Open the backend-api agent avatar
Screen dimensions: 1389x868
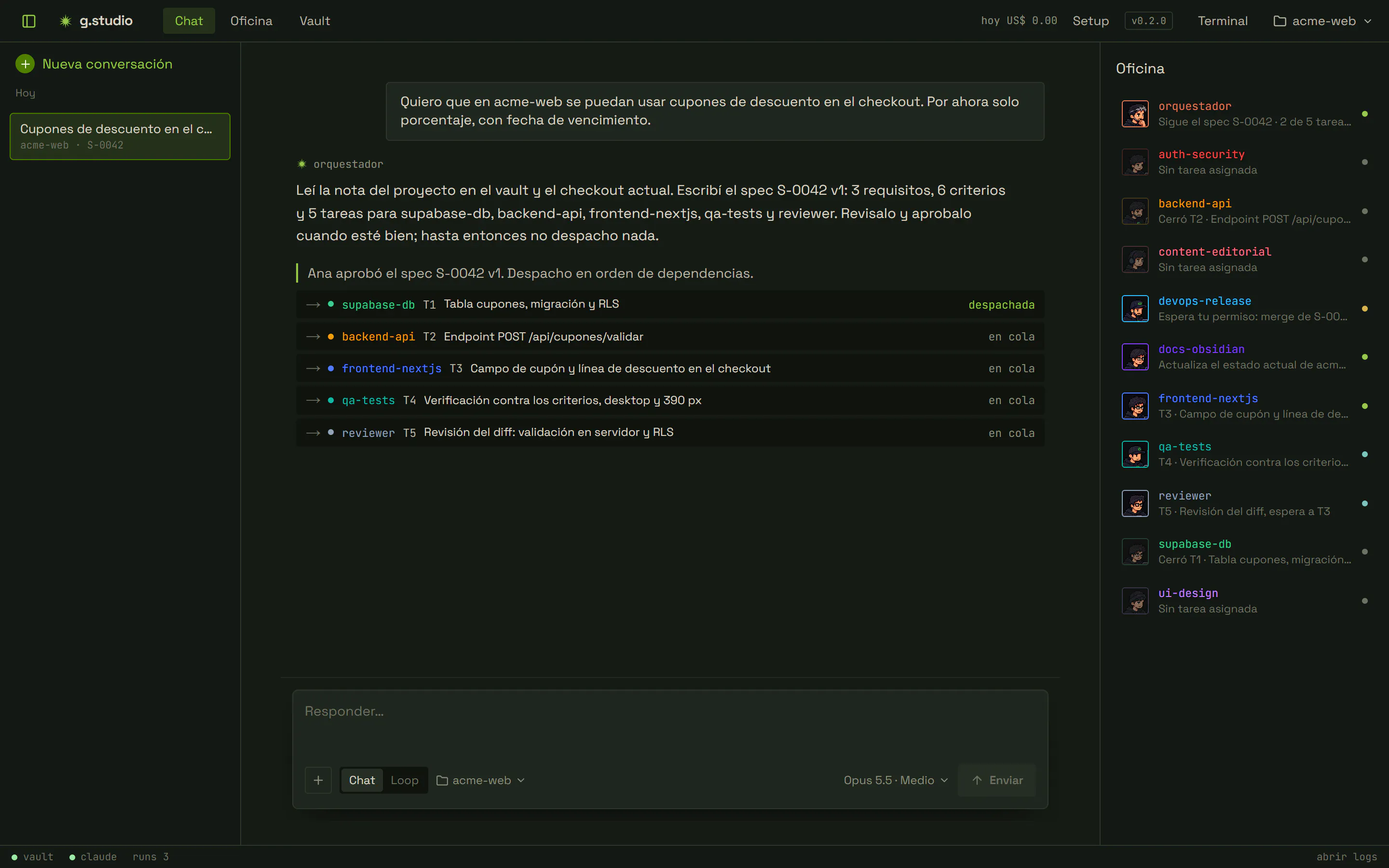1135,211
